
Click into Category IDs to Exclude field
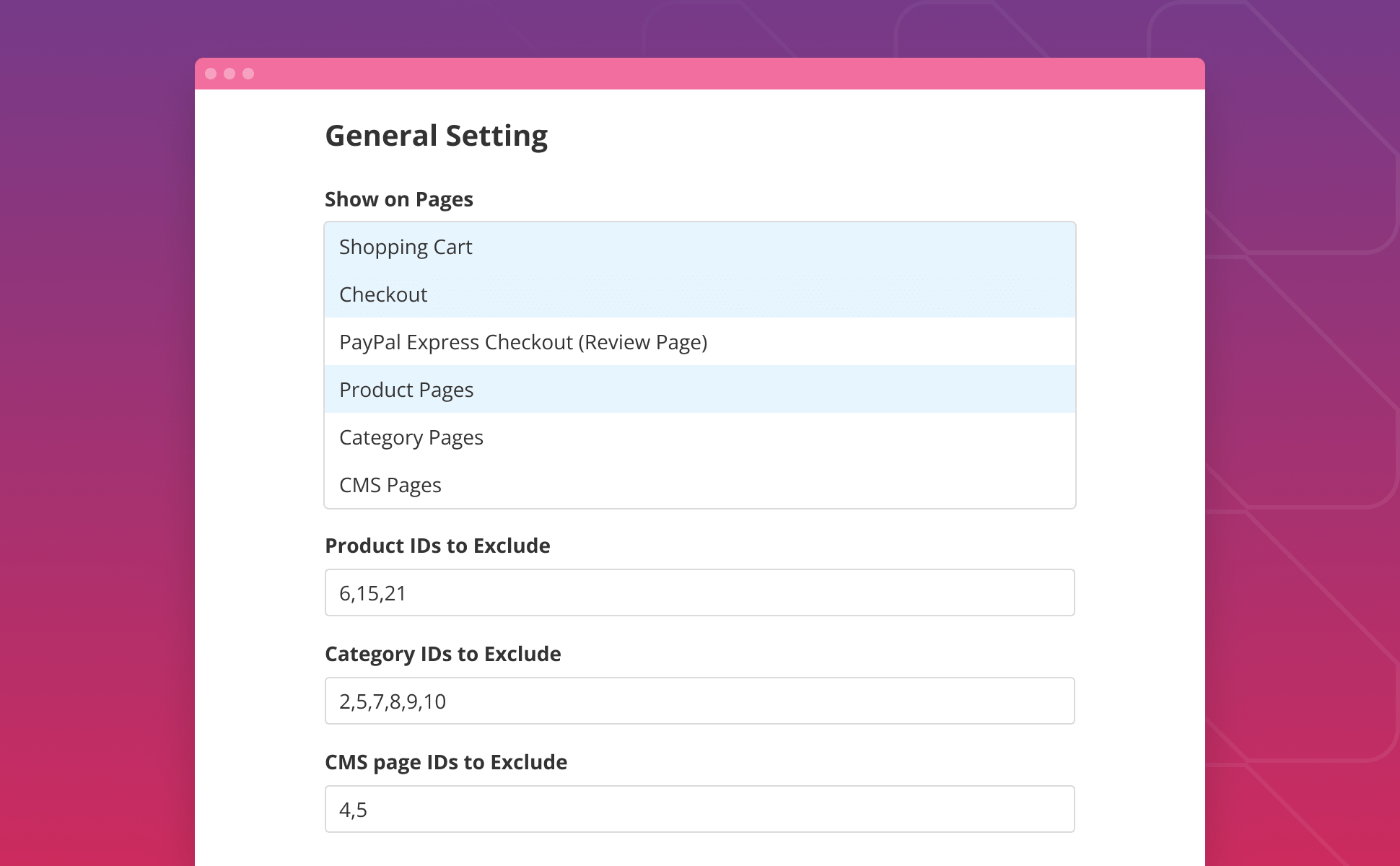(699, 701)
